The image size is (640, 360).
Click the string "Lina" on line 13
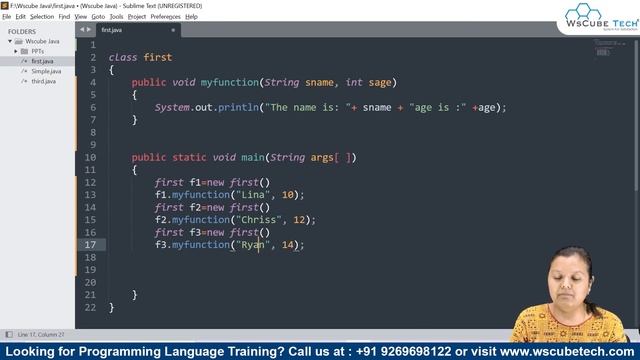click(253, 195)
